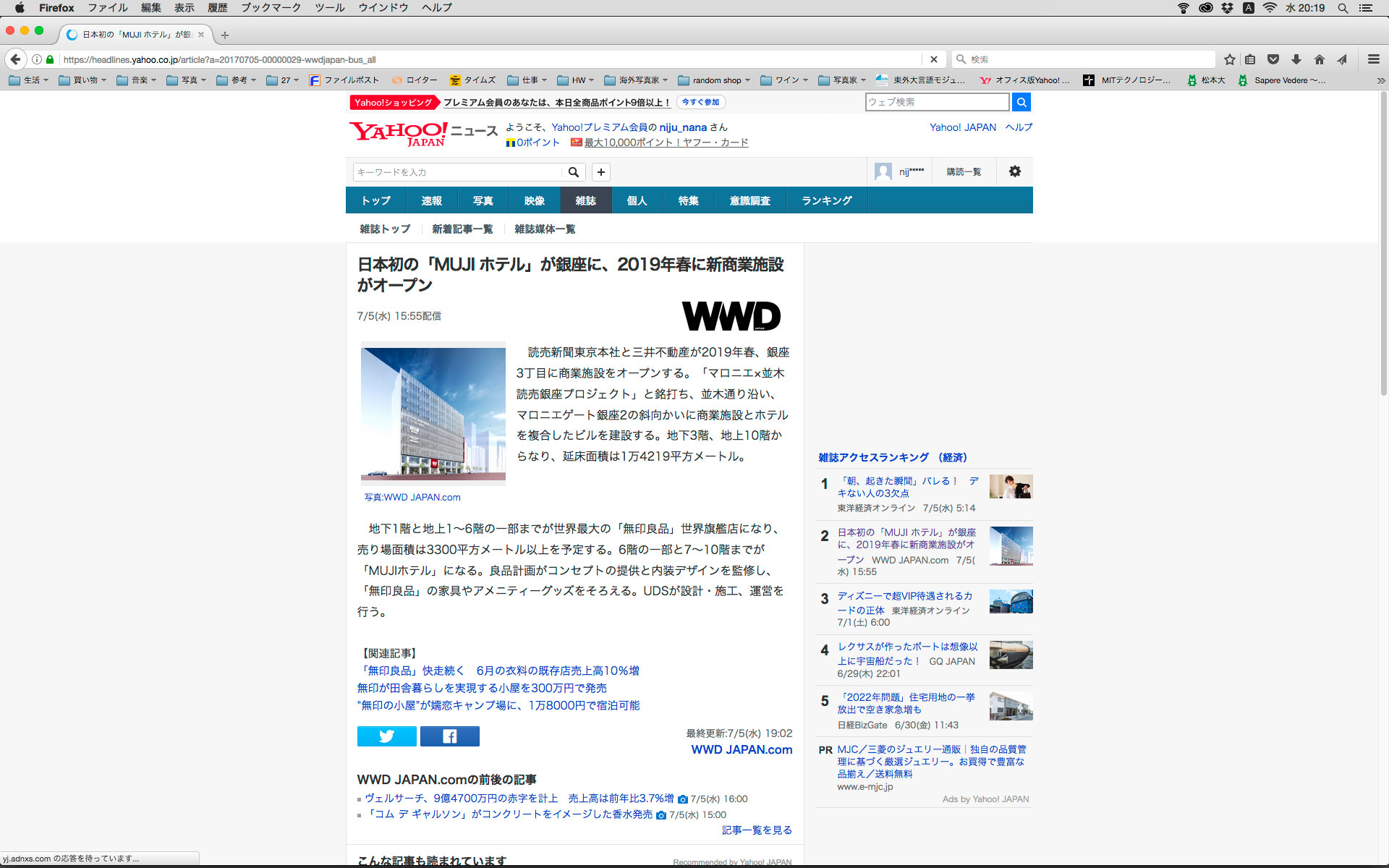Select the 写真 news tab
The height and width of the screenshot is (868, 1389).
[x=483, y=200]
